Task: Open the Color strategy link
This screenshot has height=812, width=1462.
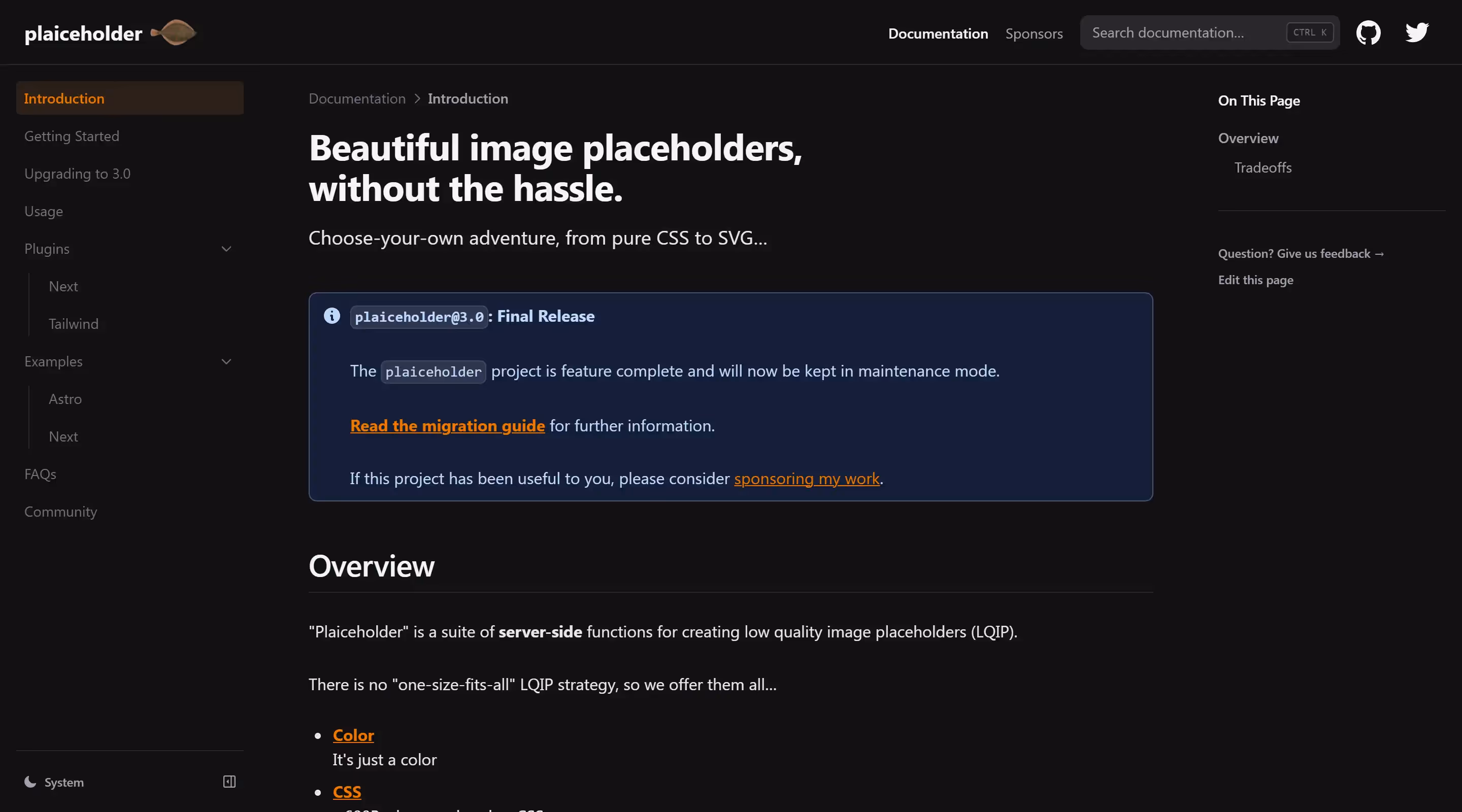Action: (x=353, y=735)
